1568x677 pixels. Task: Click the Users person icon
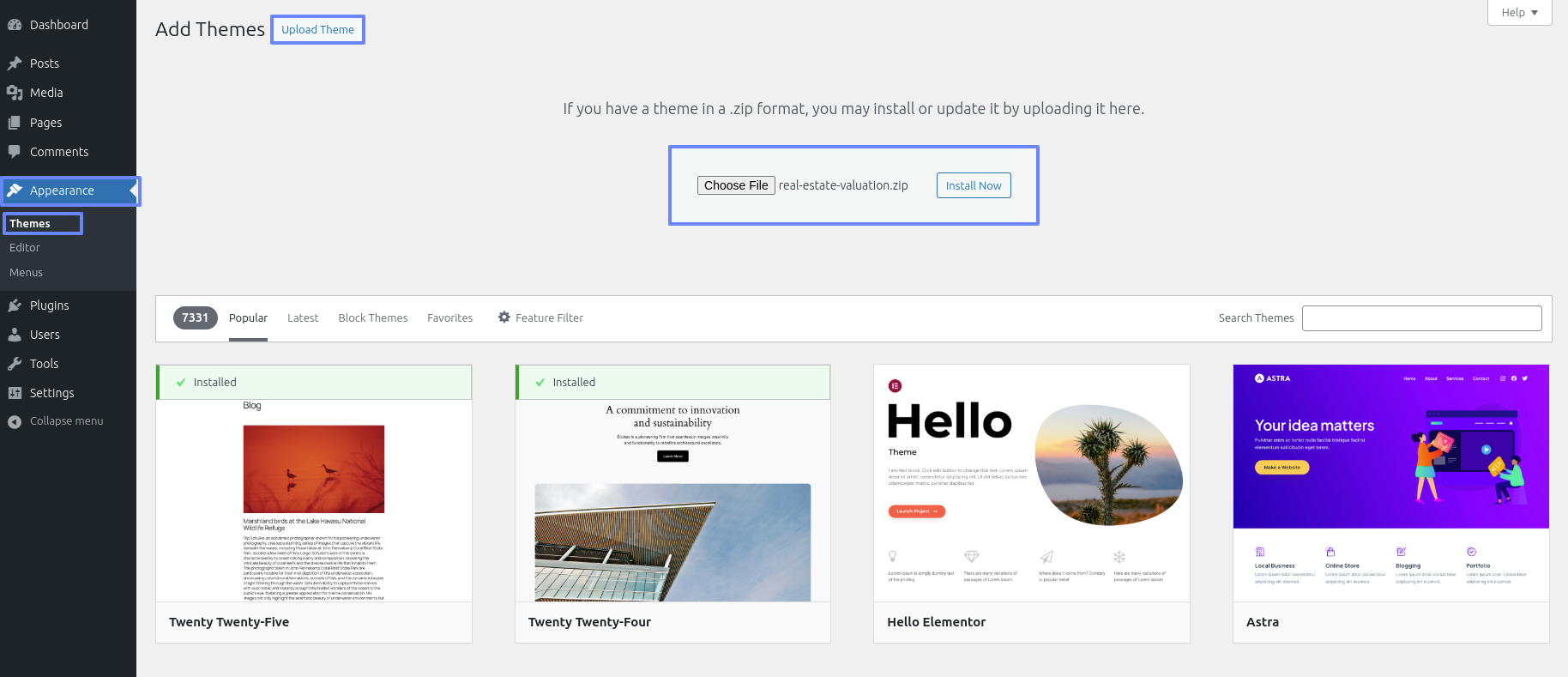(x=15, y=335)
